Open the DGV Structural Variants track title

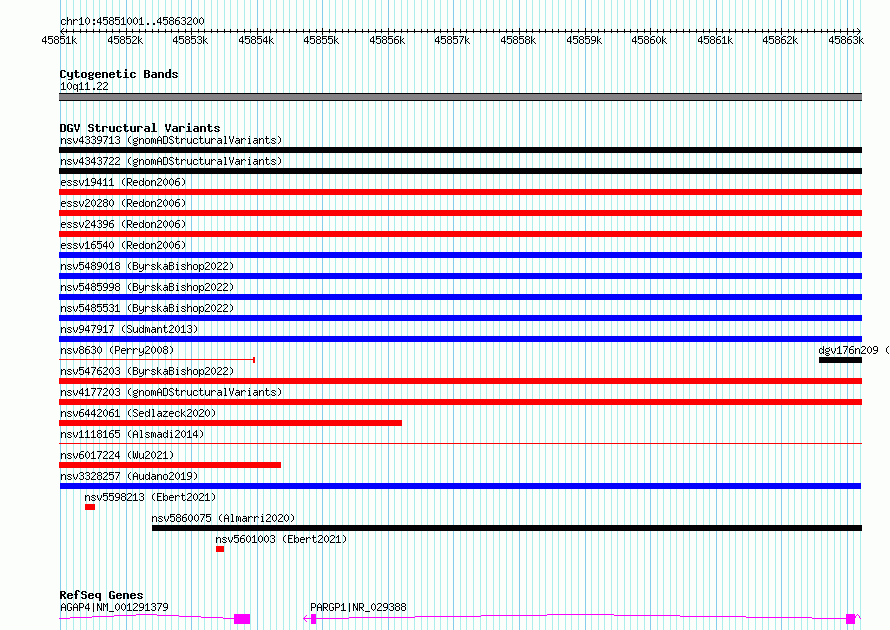tap(140, 128)
